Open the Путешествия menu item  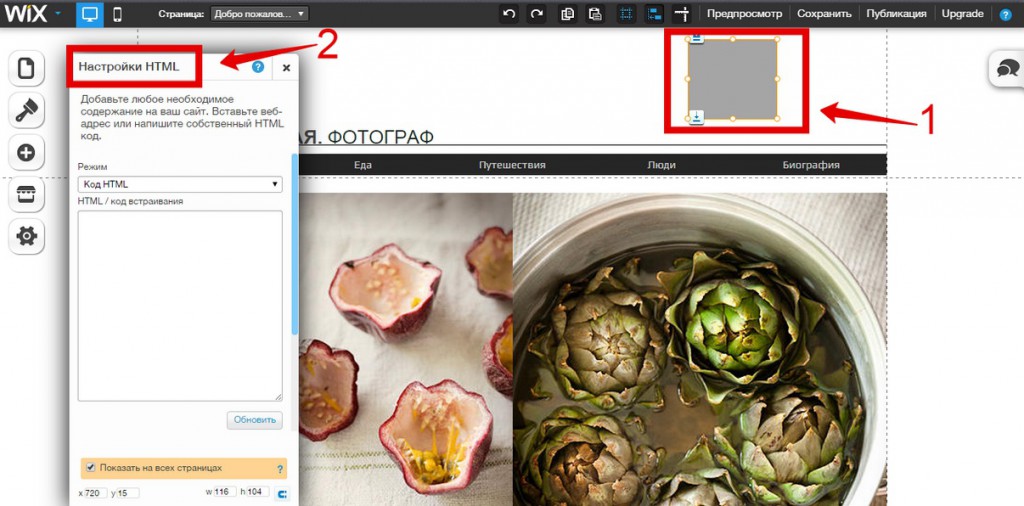tap(512, 165)
